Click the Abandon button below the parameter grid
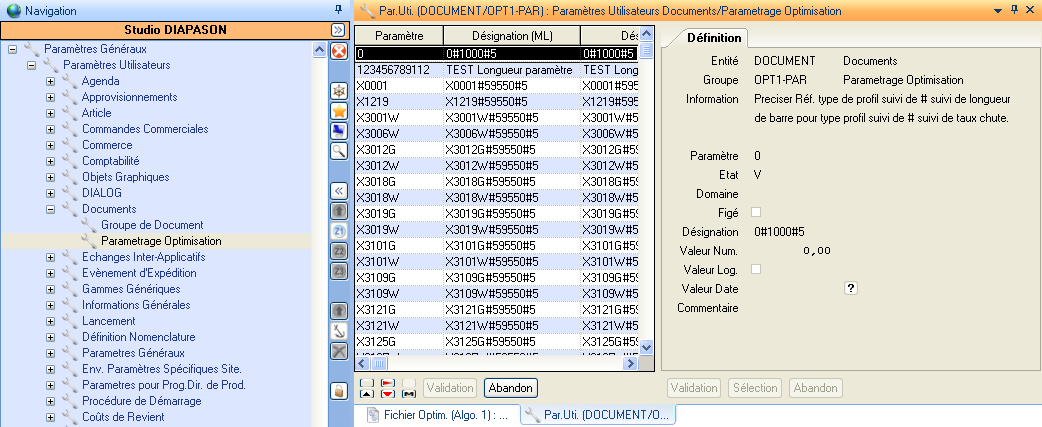This screenshot has height=427, width=1042. click(511, 387)
